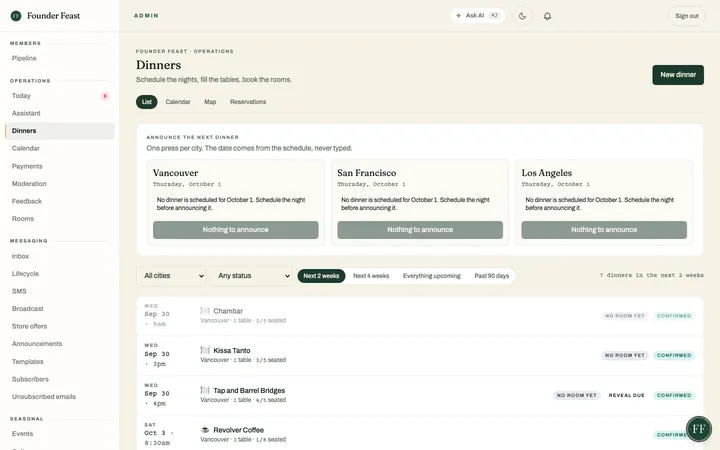Open Broadcast in the sidebar
Image resolution: width=720 pixels, height=450 pixels.
pos(60,309)
